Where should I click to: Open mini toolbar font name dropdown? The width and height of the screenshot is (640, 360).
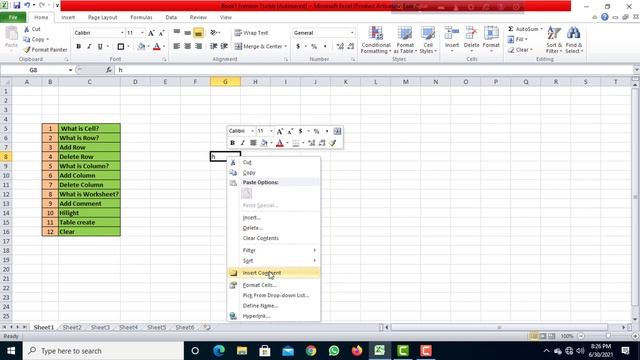[x=252, y=131]
